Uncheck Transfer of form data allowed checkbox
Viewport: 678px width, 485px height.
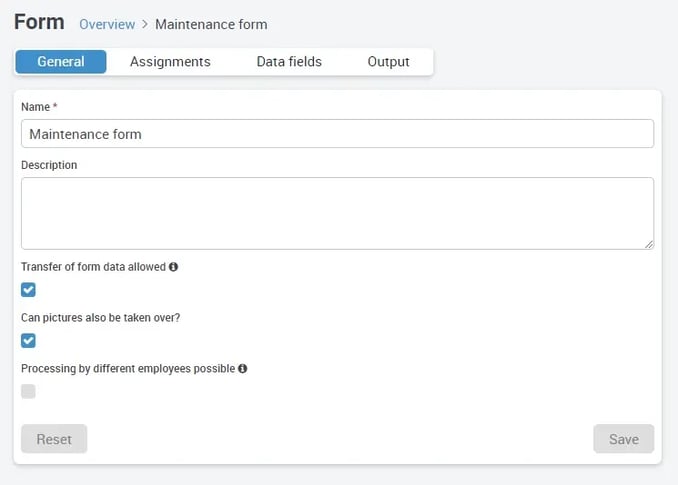coord(29,290)
